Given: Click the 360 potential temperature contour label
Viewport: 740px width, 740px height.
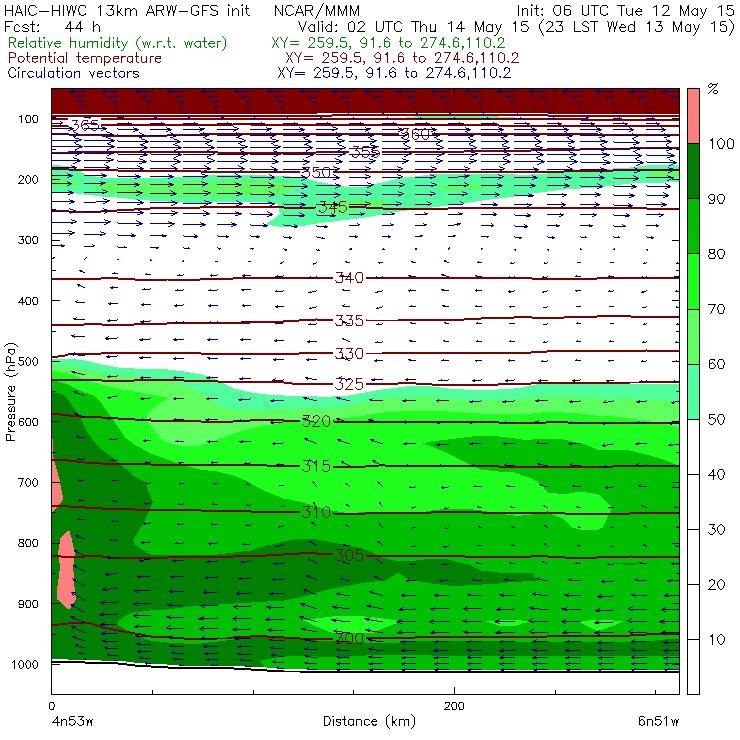Looking at the screenshot, I should (416, 135).
